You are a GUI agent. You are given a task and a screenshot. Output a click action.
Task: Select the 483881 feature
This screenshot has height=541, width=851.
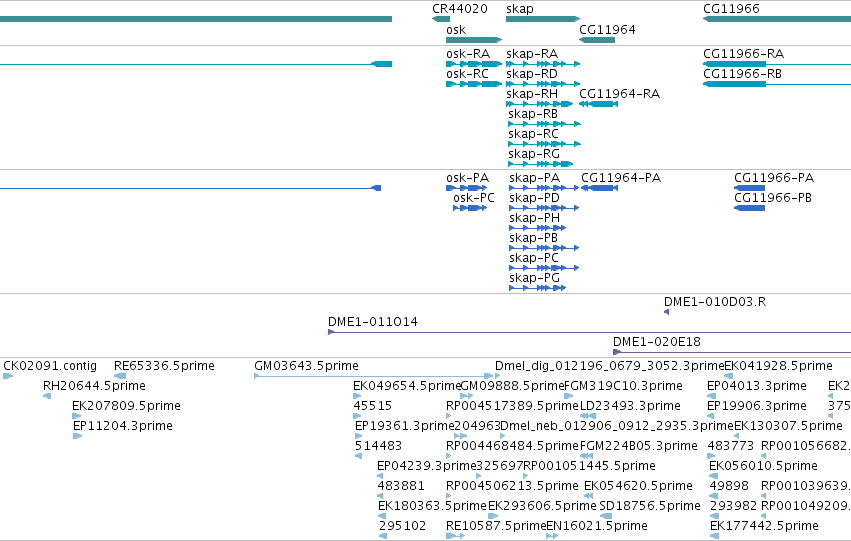(x=380, y=496)
